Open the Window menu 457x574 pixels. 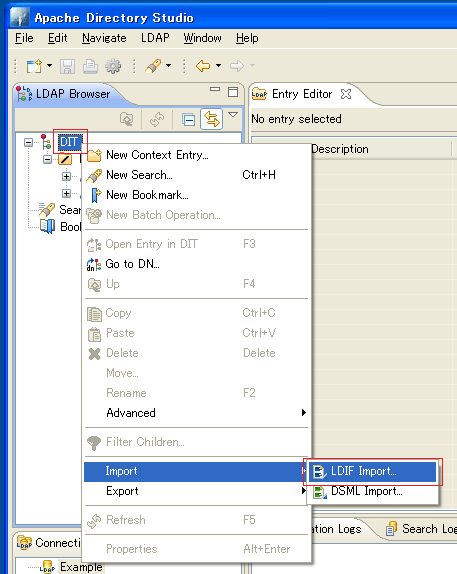click(x=203, y=38)
